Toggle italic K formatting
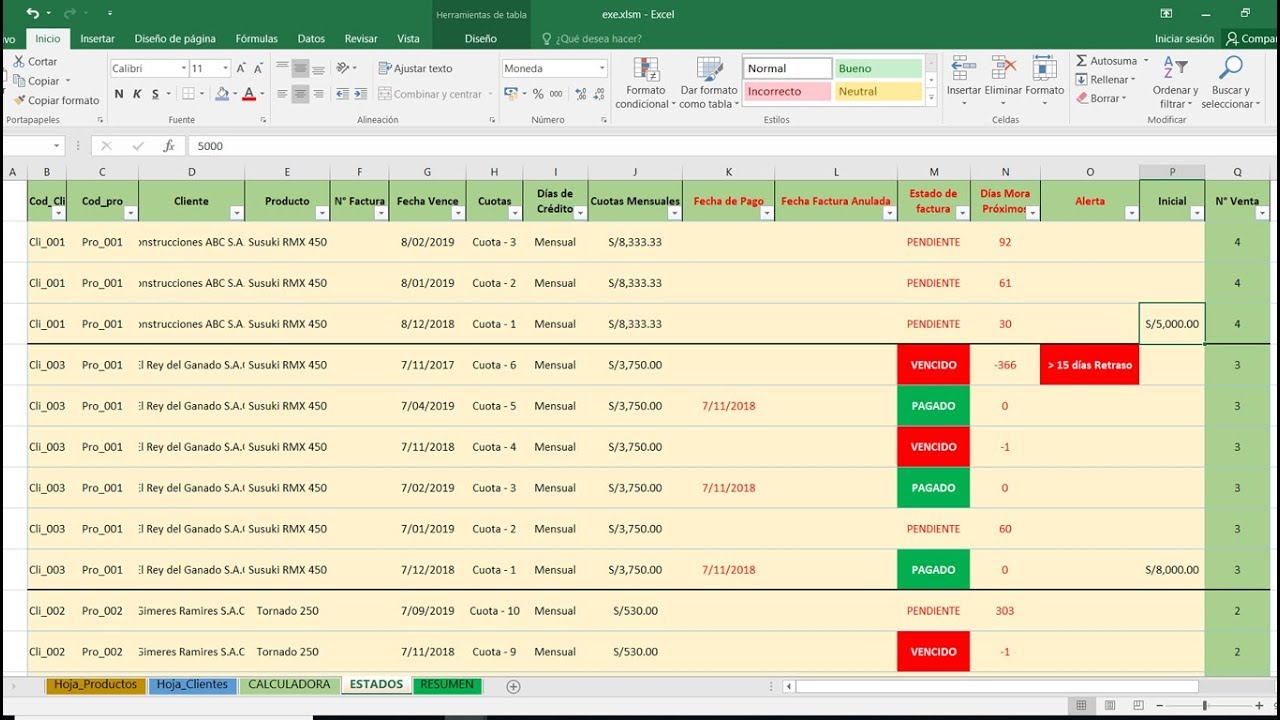The width and height of the screenshot is (1280, 720). coord(137,94)
